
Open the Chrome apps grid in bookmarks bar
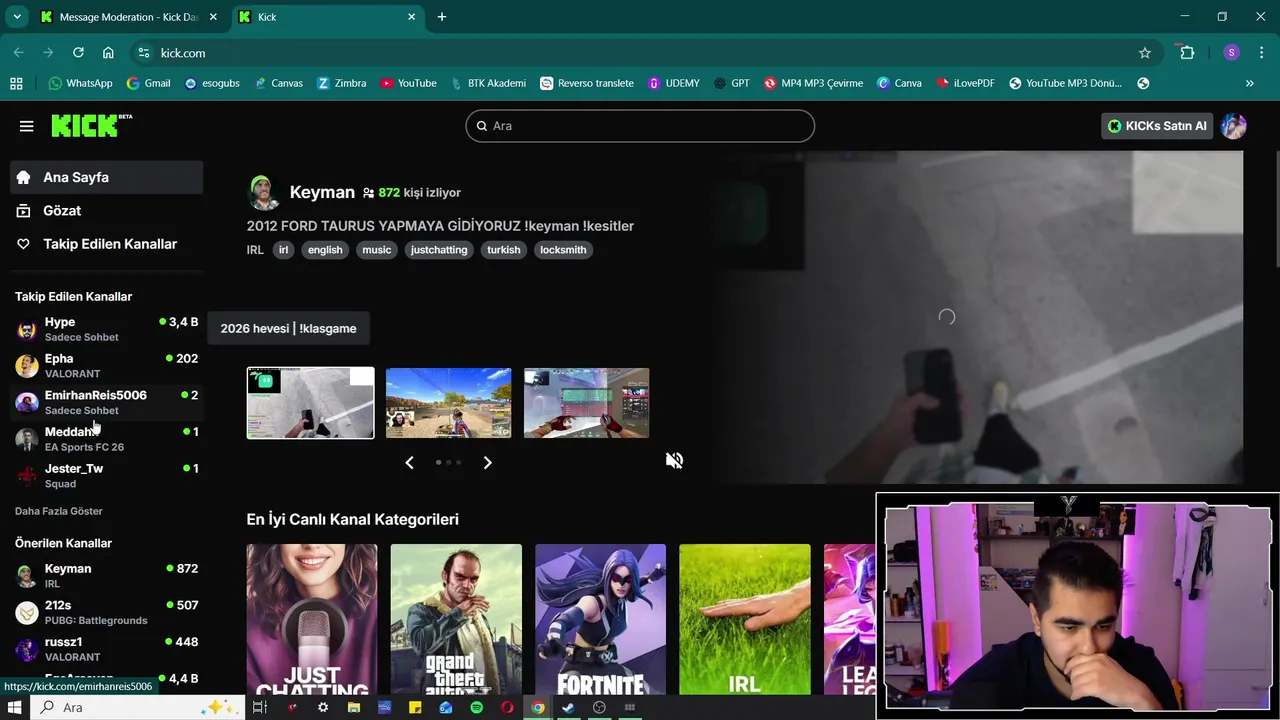pos(16,83)
